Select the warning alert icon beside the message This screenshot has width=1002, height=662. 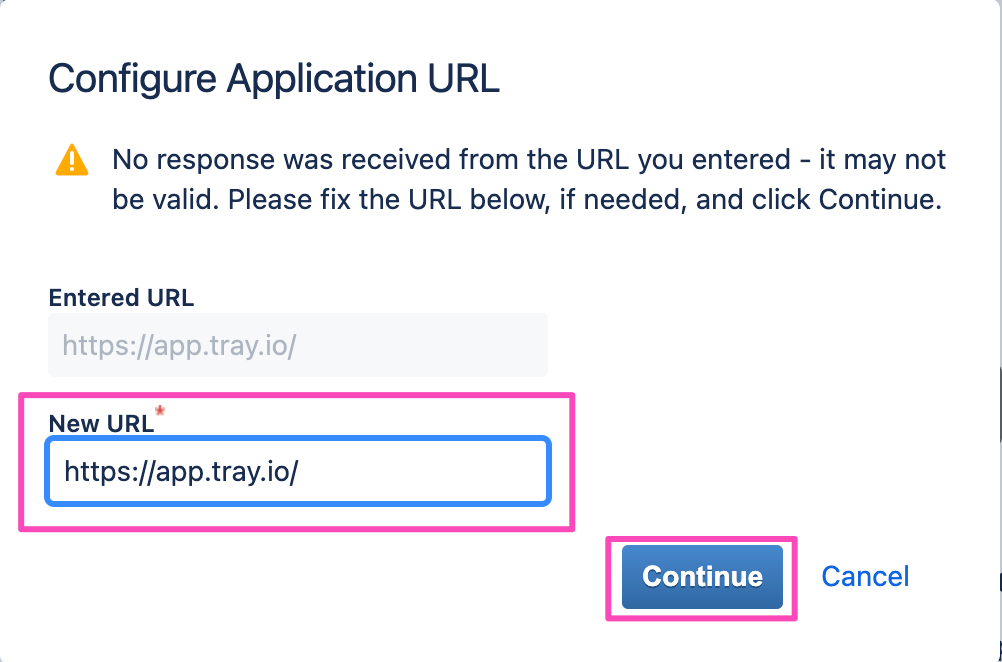point(72,160)
